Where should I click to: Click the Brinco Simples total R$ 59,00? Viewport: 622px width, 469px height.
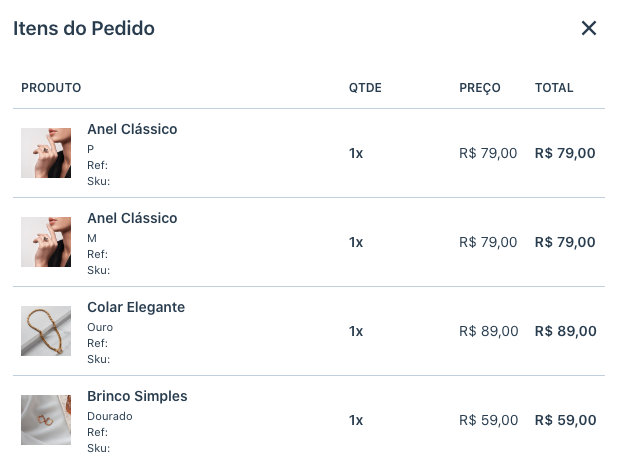(565, 420)
